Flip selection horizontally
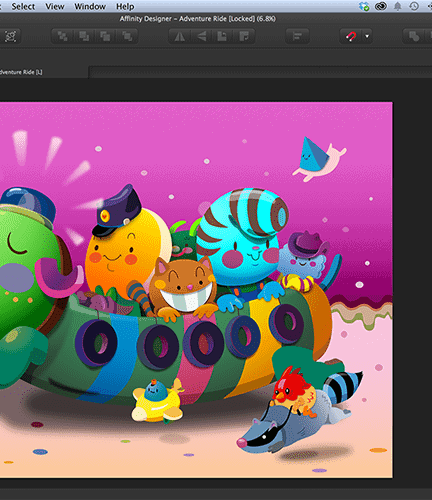The width and height of the screenshot is (432, 500). [180, 36]
